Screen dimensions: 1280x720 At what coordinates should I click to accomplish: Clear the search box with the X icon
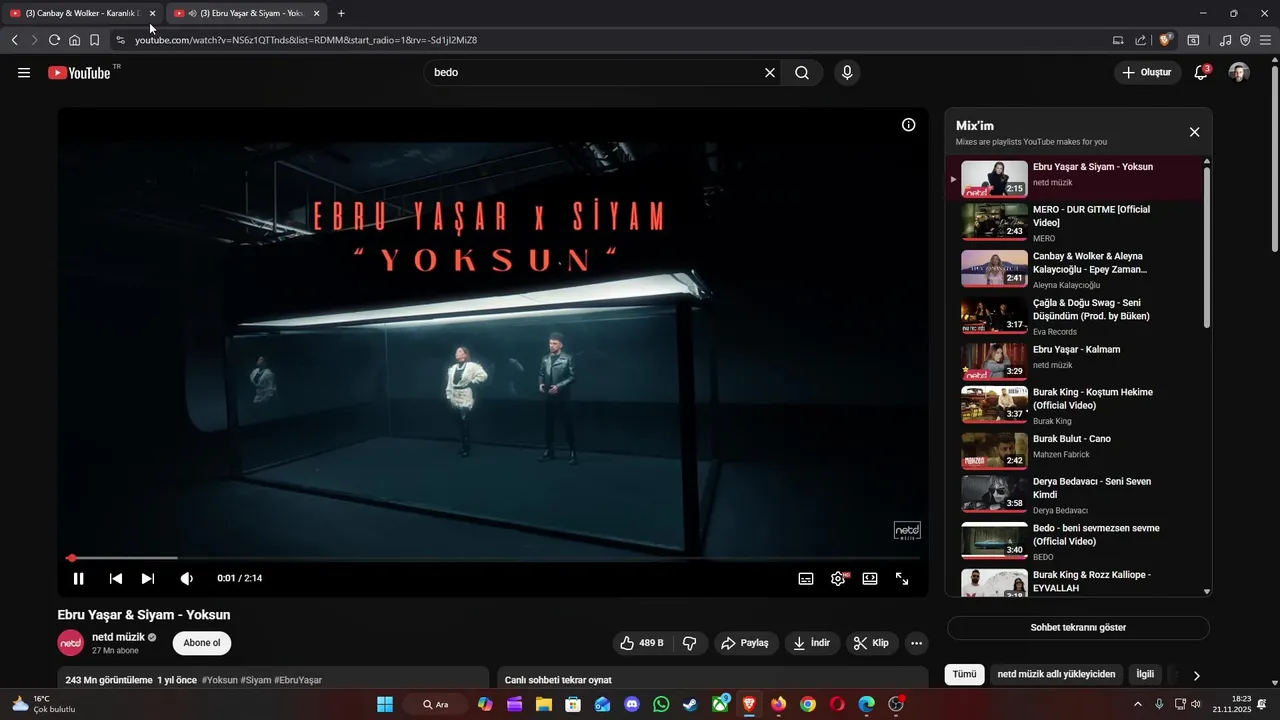770,73
